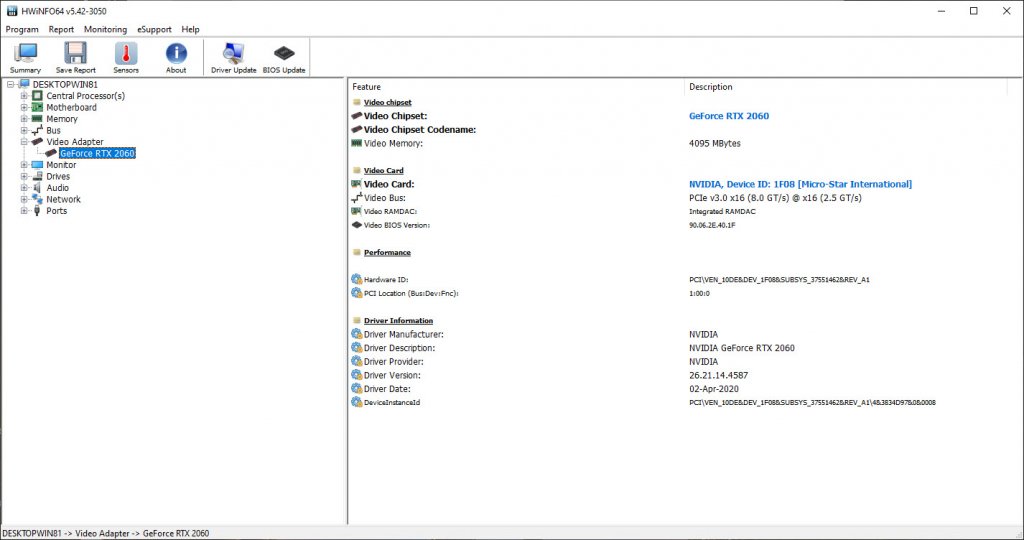This screenshot has height=540, width=1024.
Task: Click the Video chipset folder icon
Action: [x=357, y=103]
